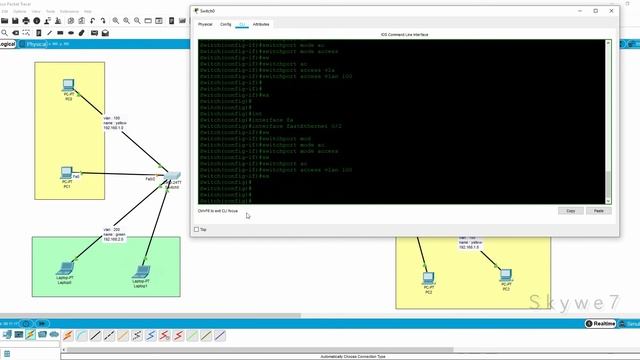Select the Draw Line tool
Screen dimensions: 640x360
click(x=49, y=33)
